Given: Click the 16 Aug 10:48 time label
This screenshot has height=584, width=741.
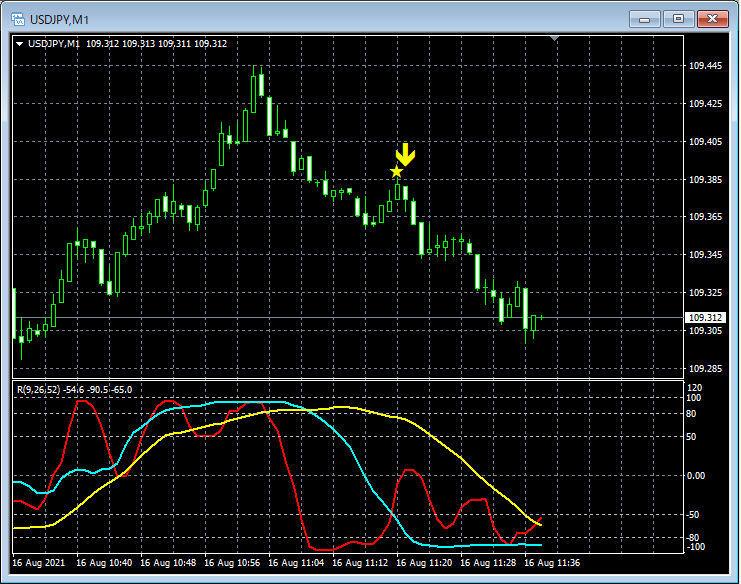Looking at the screenshot, I should [x=168, y=563].
